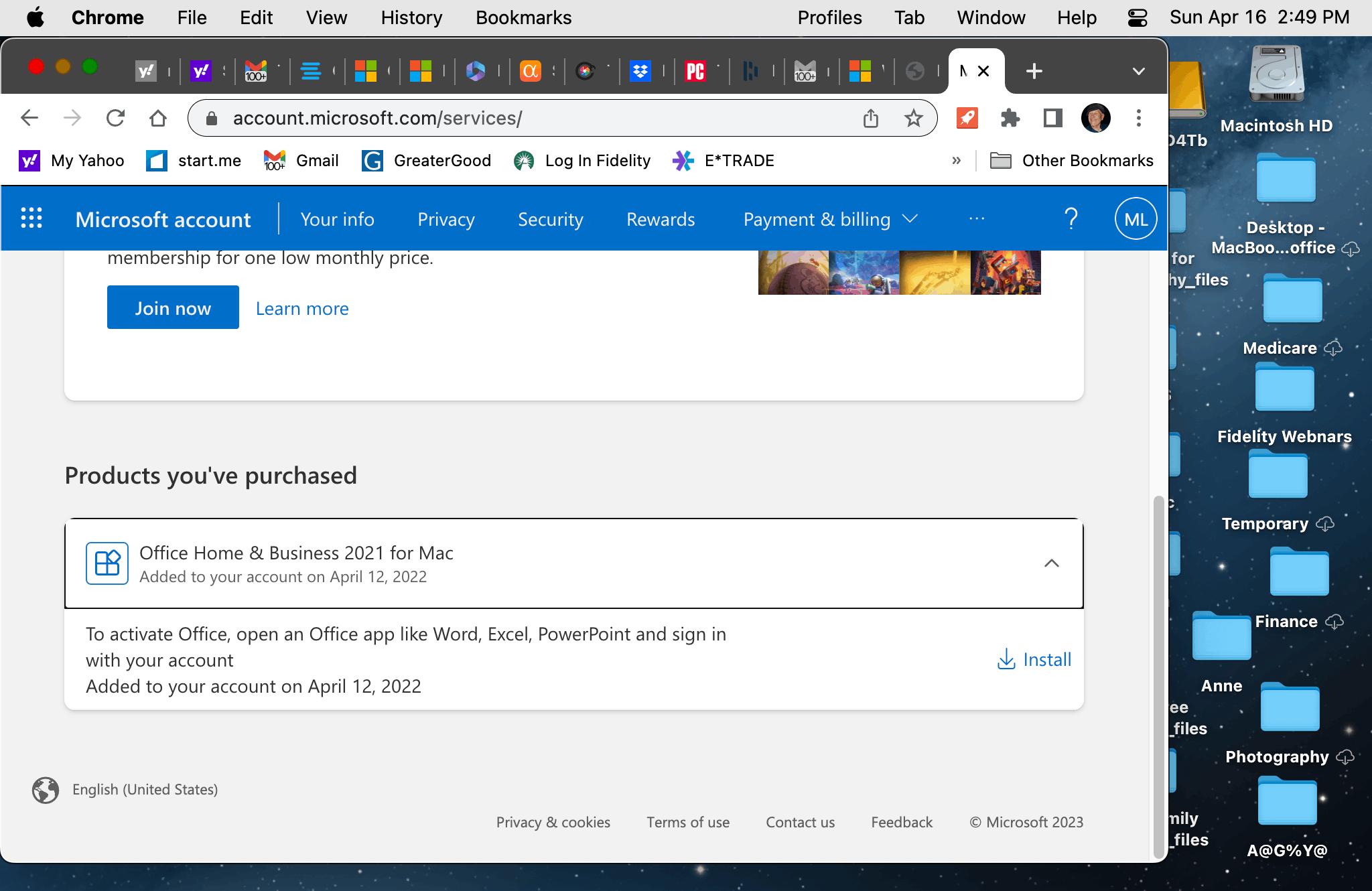Open Macintosh HD drive on desktop
Image resolution: width=1372 pixels, height=891 pixels.
coord(1276,88)
